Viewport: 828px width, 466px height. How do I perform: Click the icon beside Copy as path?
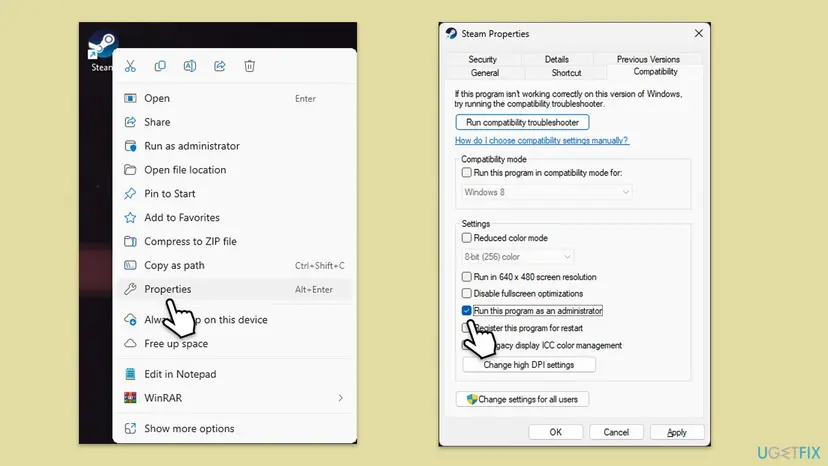[130, 265]
